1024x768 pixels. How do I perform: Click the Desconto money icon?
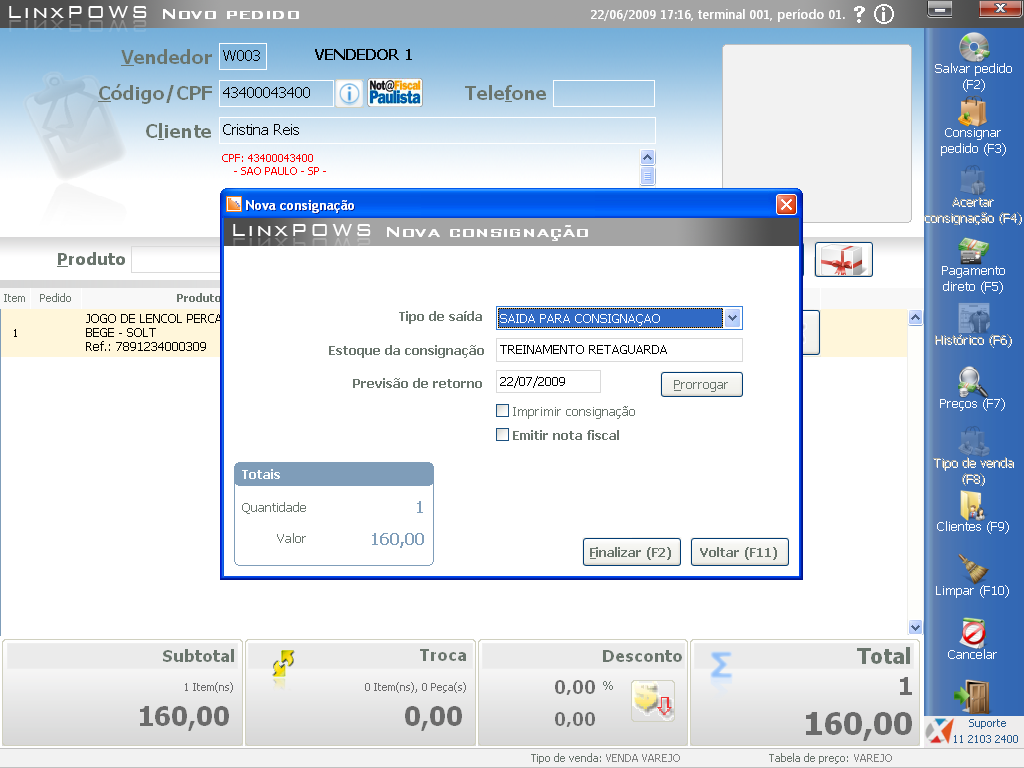click(x=652, y=701)
